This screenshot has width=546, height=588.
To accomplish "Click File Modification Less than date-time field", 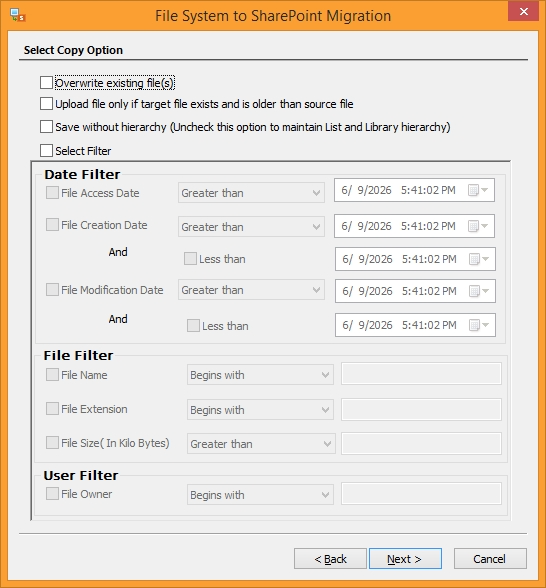I will tap(415, 325).
